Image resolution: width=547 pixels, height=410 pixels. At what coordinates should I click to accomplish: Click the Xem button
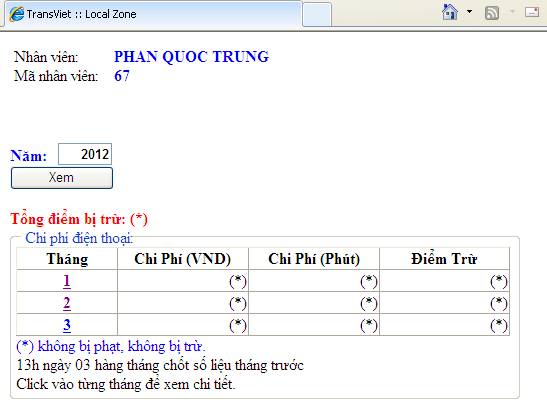coord(62,178)
